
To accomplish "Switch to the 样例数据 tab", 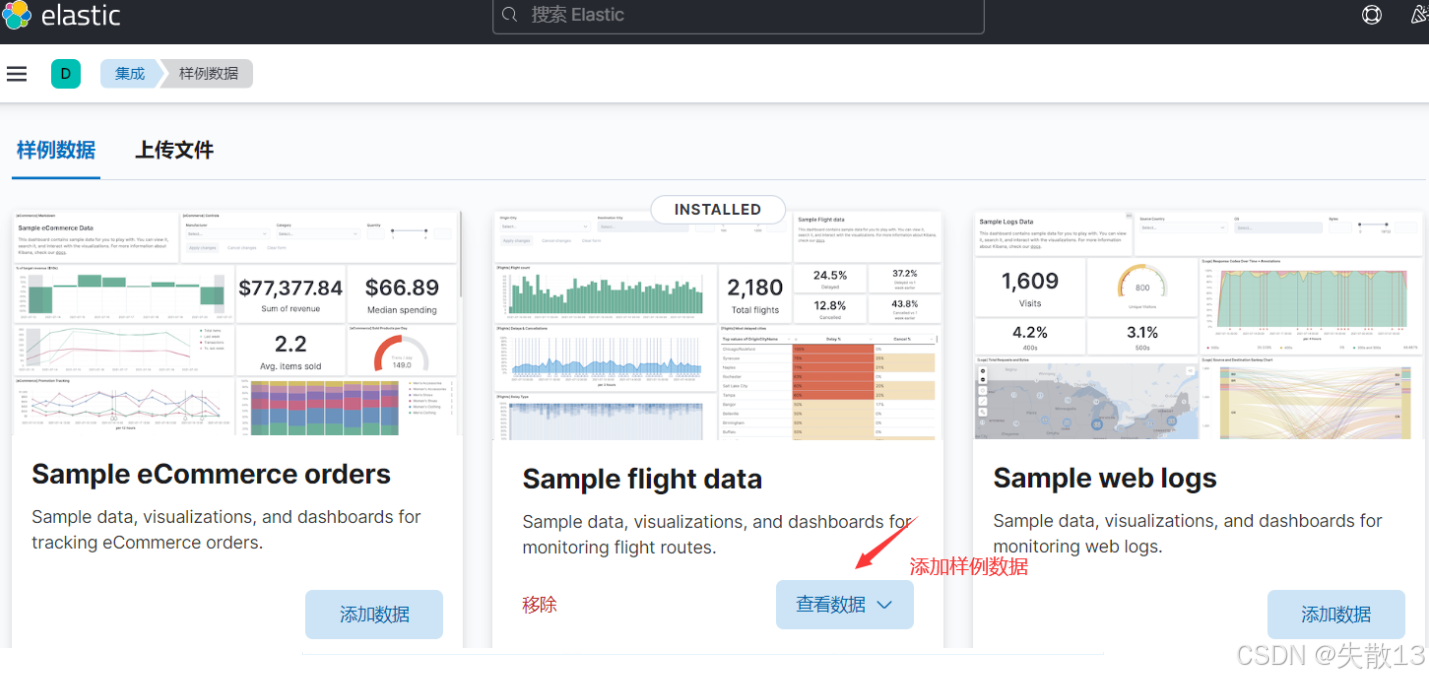I will pyautogui.click(x=56, y=150).
